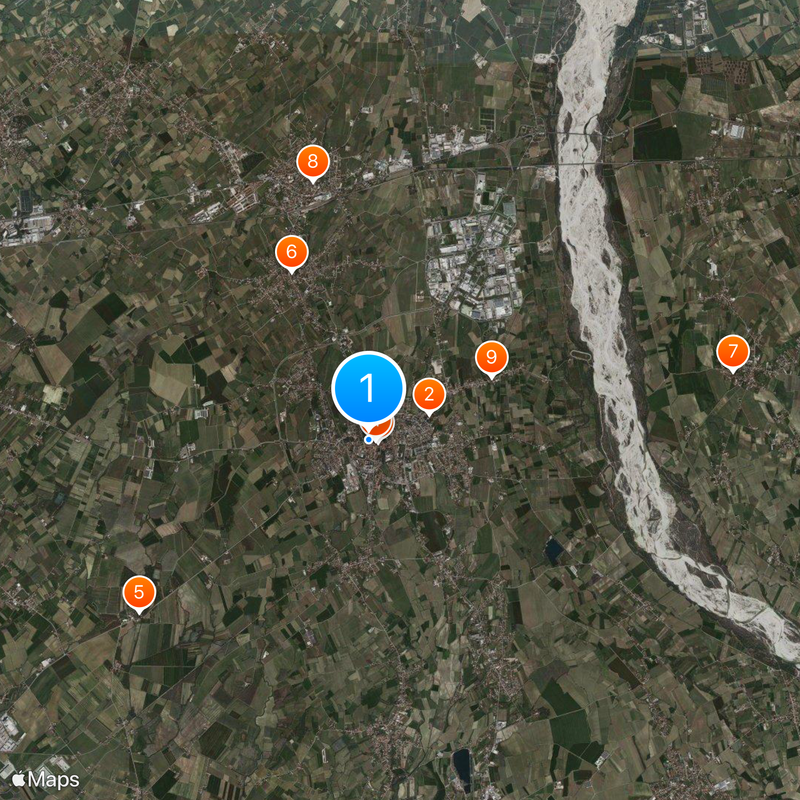Open the orange pin numbered 8
The width and height of the screenshot is (800, 800).
pyautogui.click(x=313, y=162)
